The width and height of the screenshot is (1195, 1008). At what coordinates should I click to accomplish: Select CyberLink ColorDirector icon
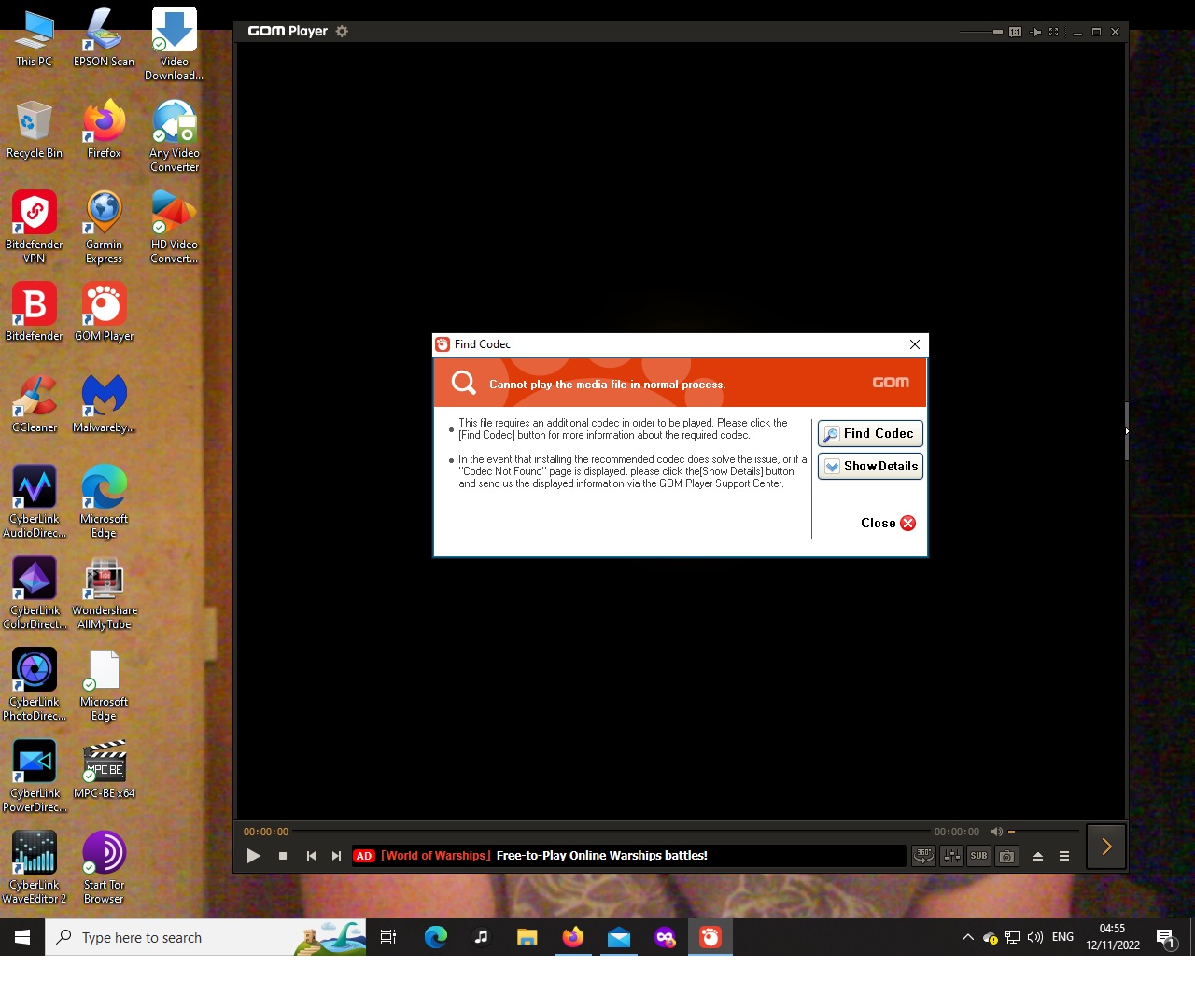pyautogui.click(x=35, y=594)
